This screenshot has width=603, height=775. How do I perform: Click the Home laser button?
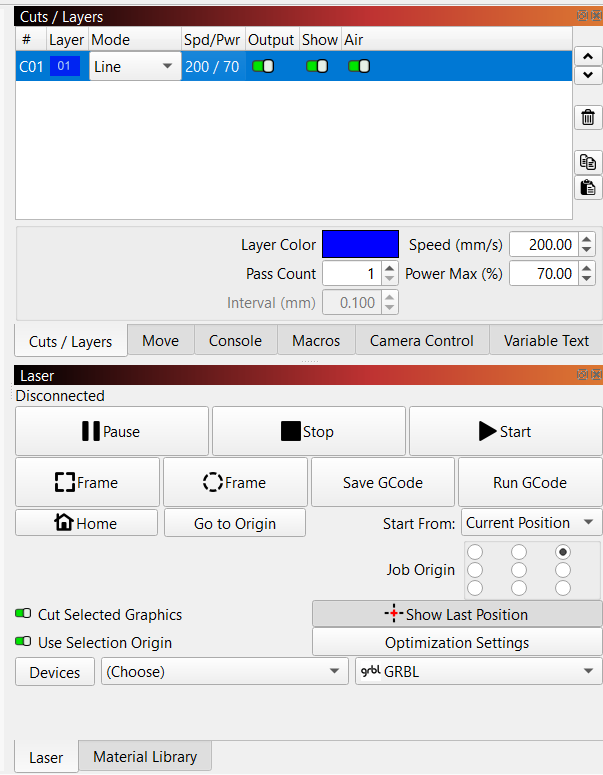(x=86, y=523)
